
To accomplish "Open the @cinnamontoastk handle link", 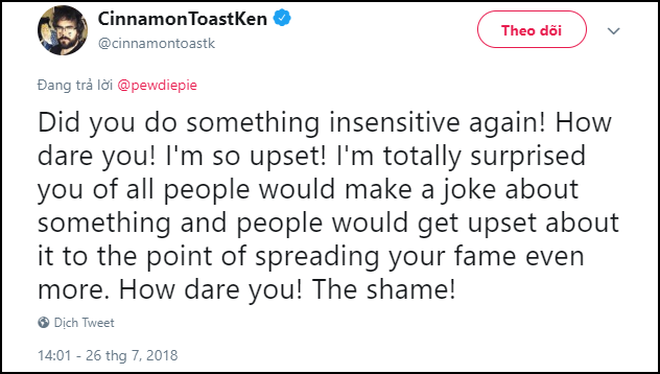I will click(x=157, y=43).
